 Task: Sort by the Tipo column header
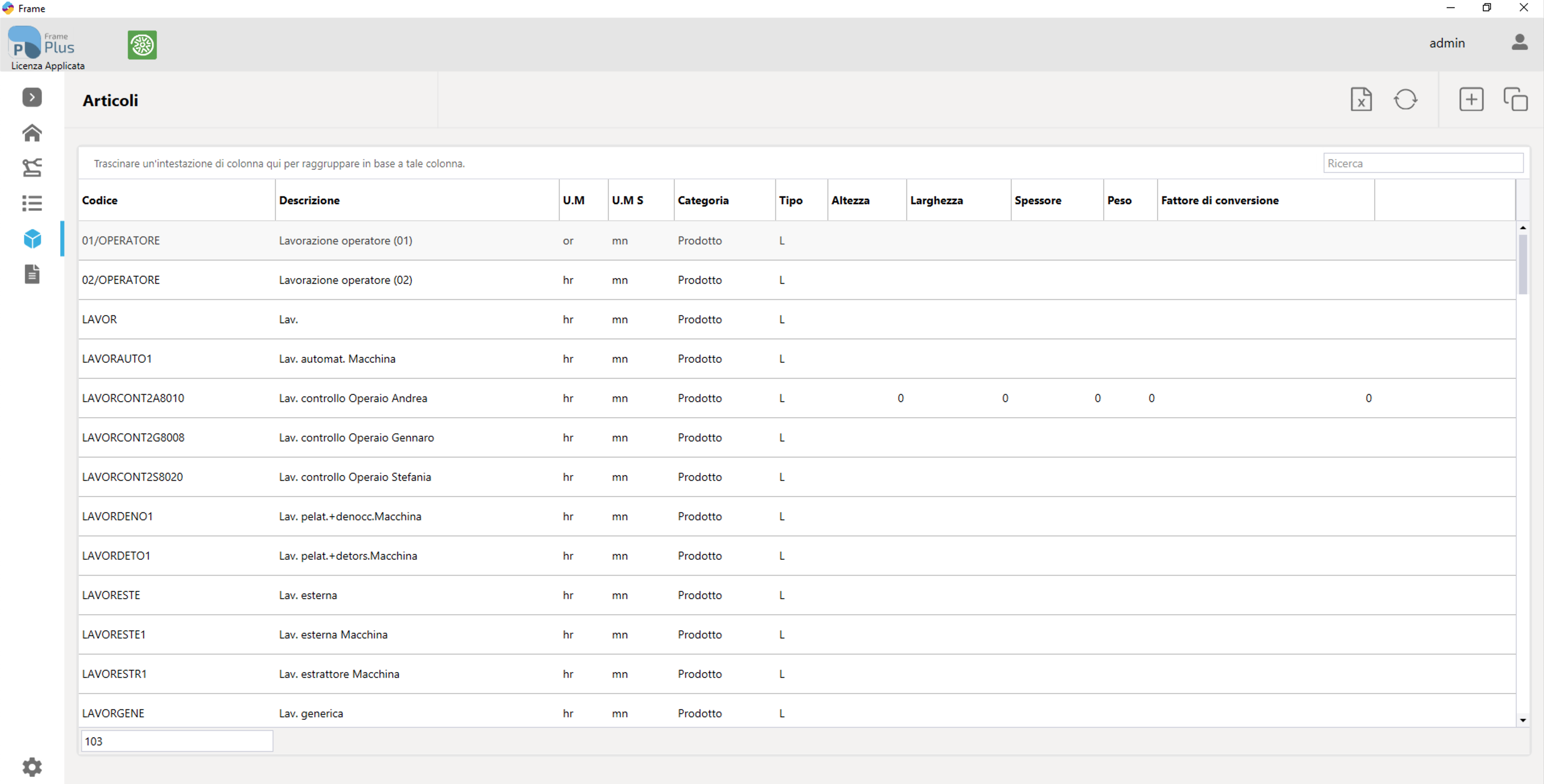[x=801, y=200]
